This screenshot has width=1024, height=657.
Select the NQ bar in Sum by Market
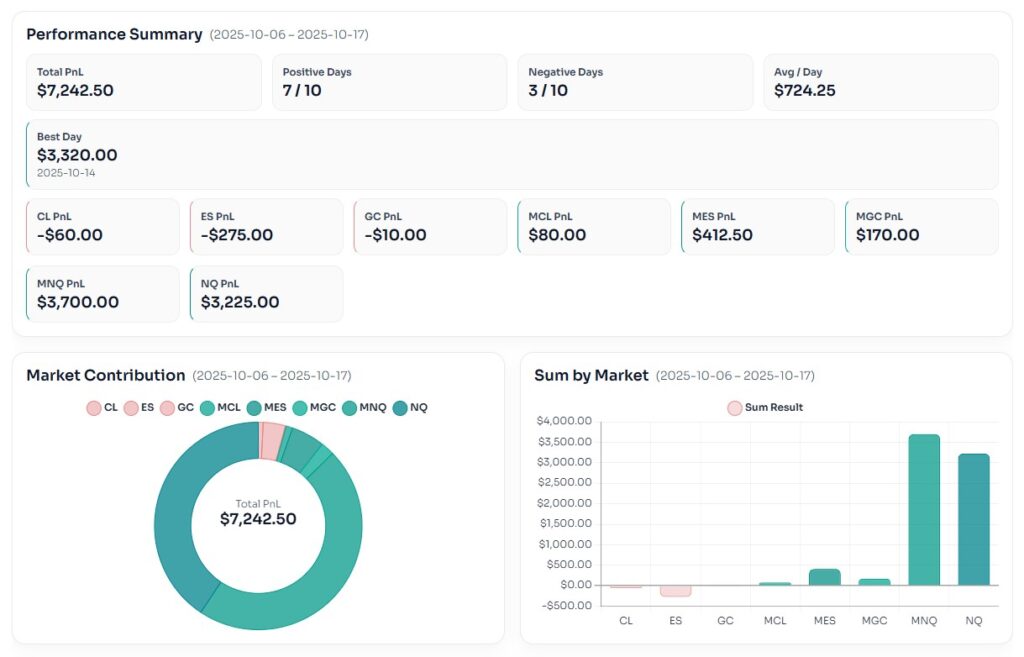point(973,520)
